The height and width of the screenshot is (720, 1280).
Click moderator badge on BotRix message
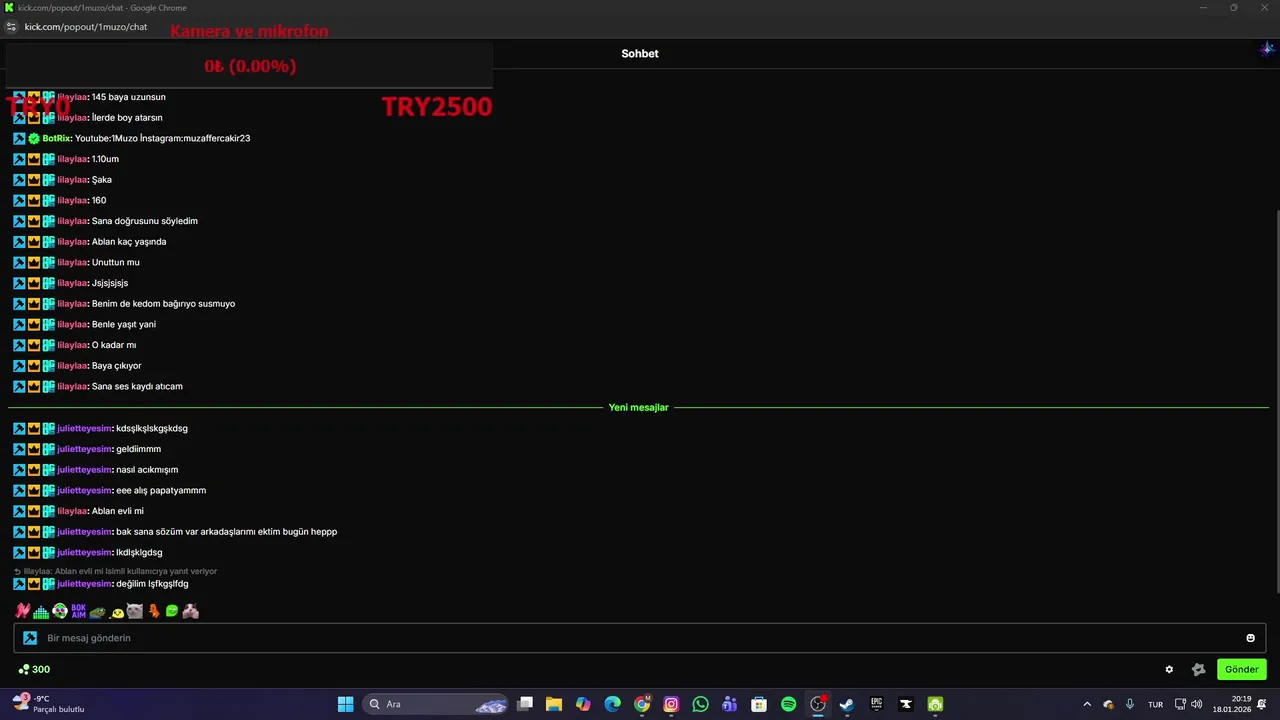(x=19, y=138)
